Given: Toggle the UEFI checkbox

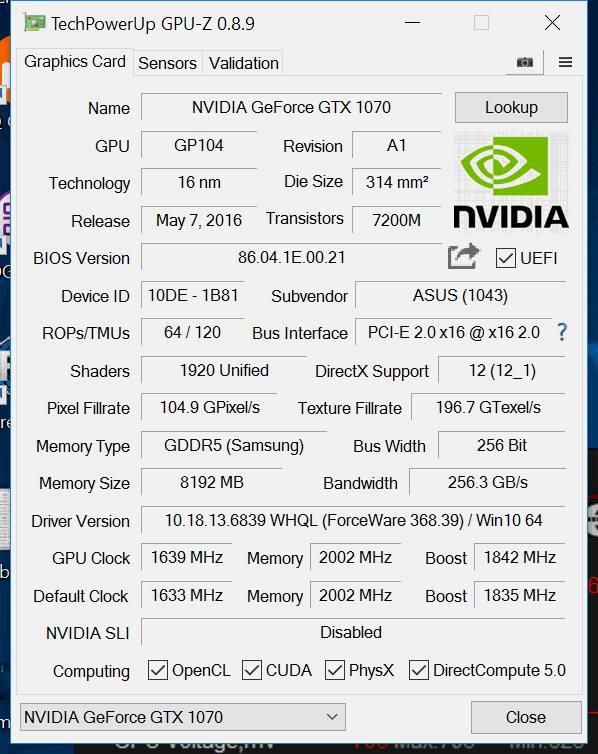Looking at the screenshot, I should 506,258.
